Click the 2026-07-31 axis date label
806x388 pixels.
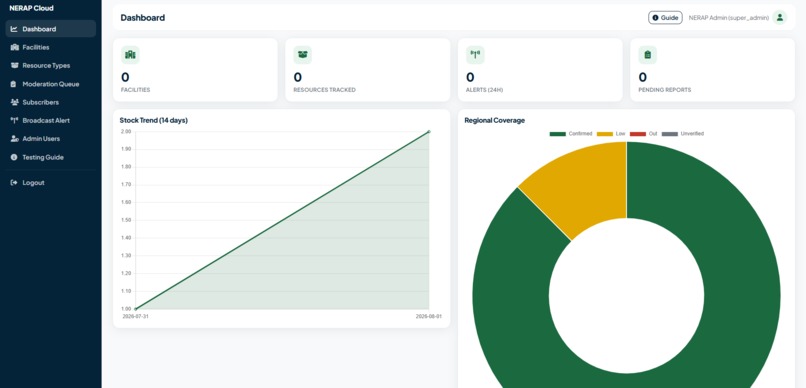pyautogui.click(x=135, y=317)
